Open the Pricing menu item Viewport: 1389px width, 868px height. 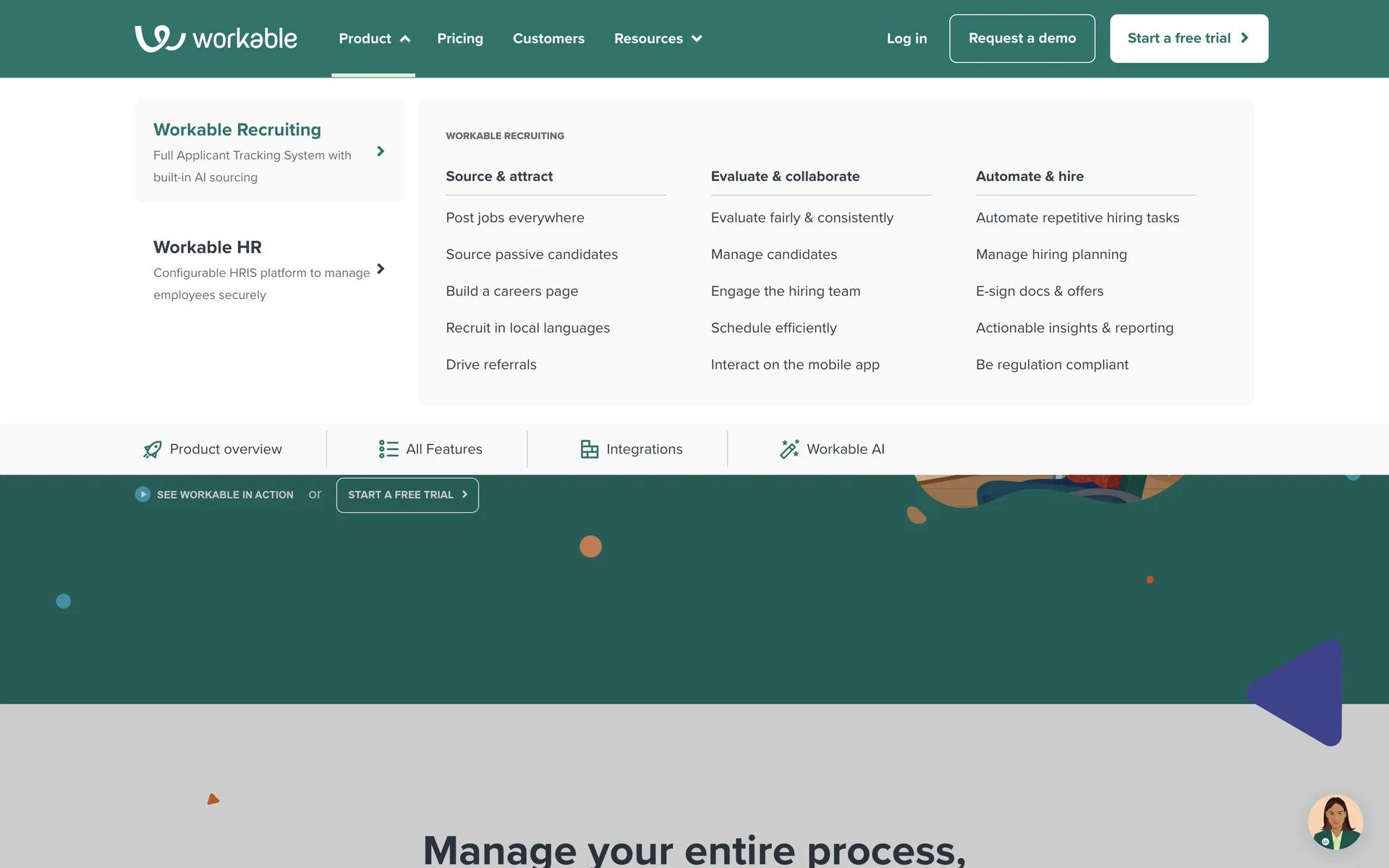[460, 38]
